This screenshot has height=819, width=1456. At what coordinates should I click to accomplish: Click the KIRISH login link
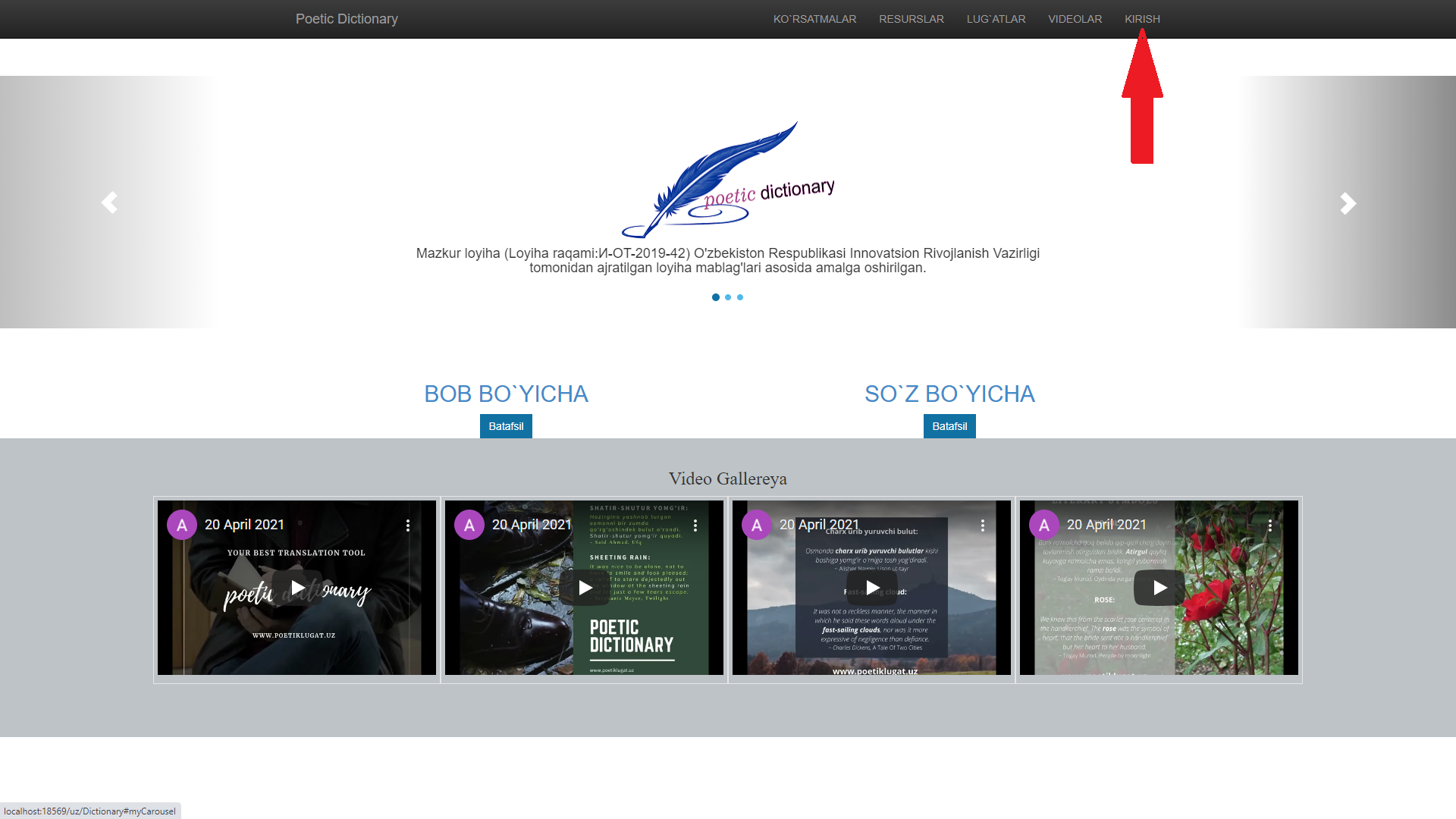point(1142,19)
